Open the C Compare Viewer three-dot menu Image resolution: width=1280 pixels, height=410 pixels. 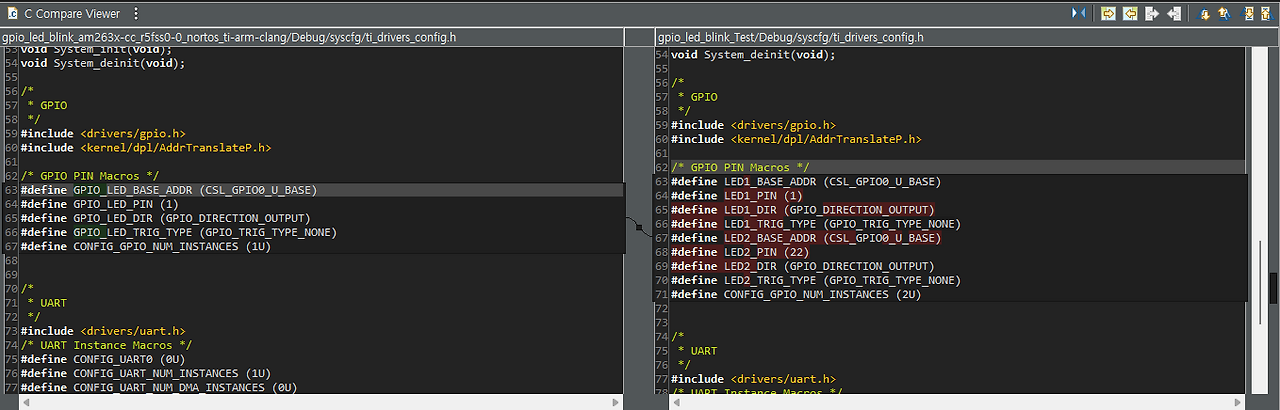(136, 14)
